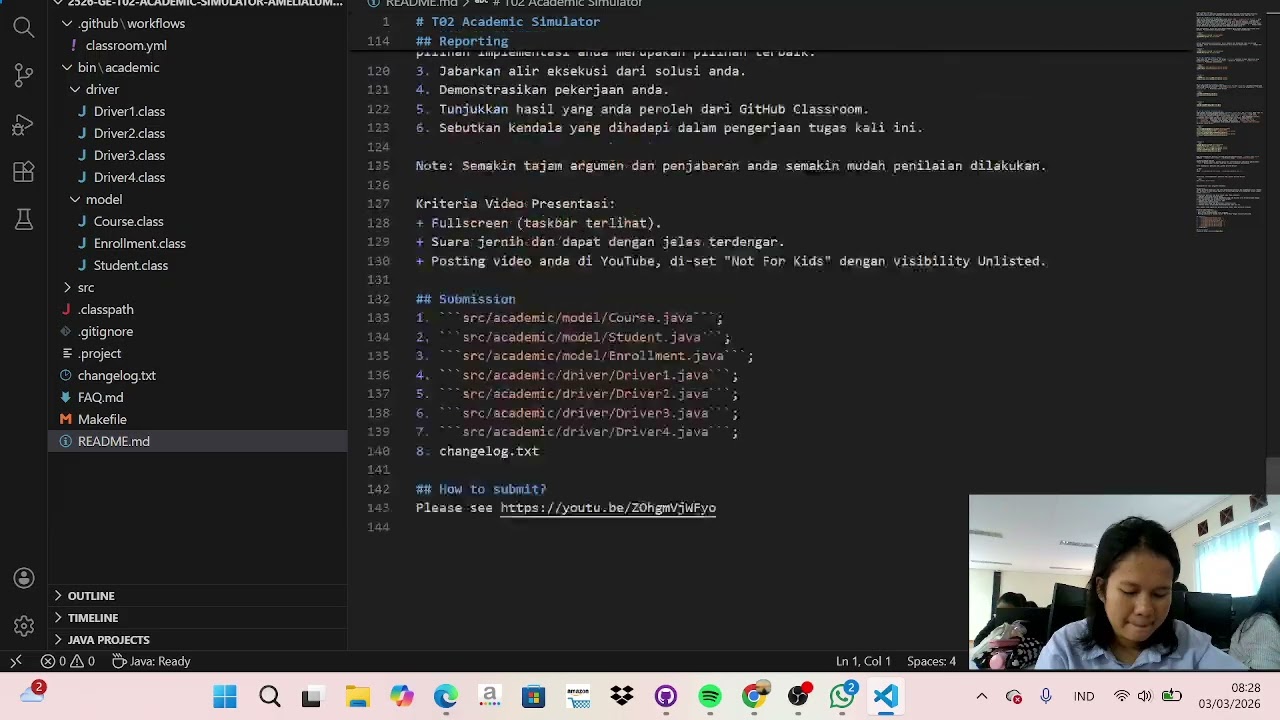Open the errors and warnings status indicator

click(x=68, y=661)
